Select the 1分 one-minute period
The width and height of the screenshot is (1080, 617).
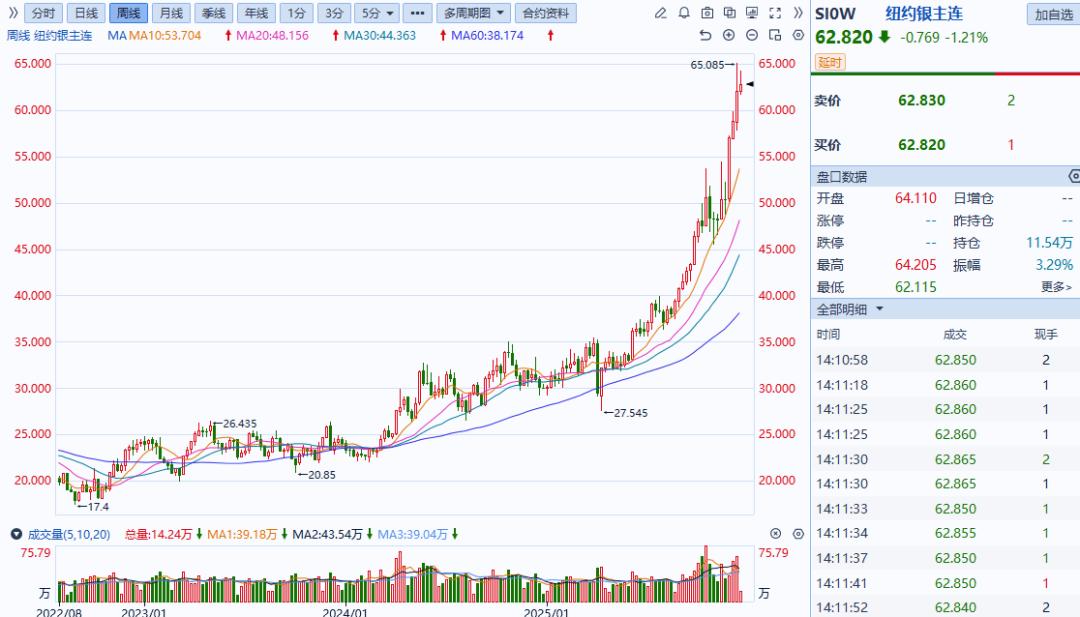click(297, 13)
